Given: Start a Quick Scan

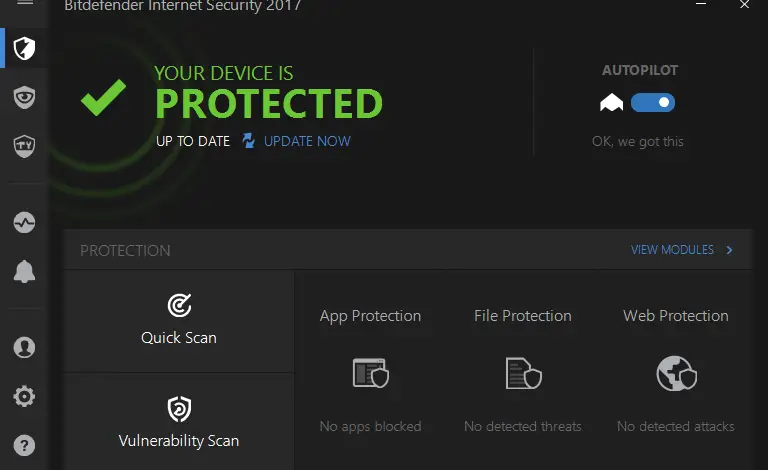Looking at the screenshot, I should coord(179,320).
